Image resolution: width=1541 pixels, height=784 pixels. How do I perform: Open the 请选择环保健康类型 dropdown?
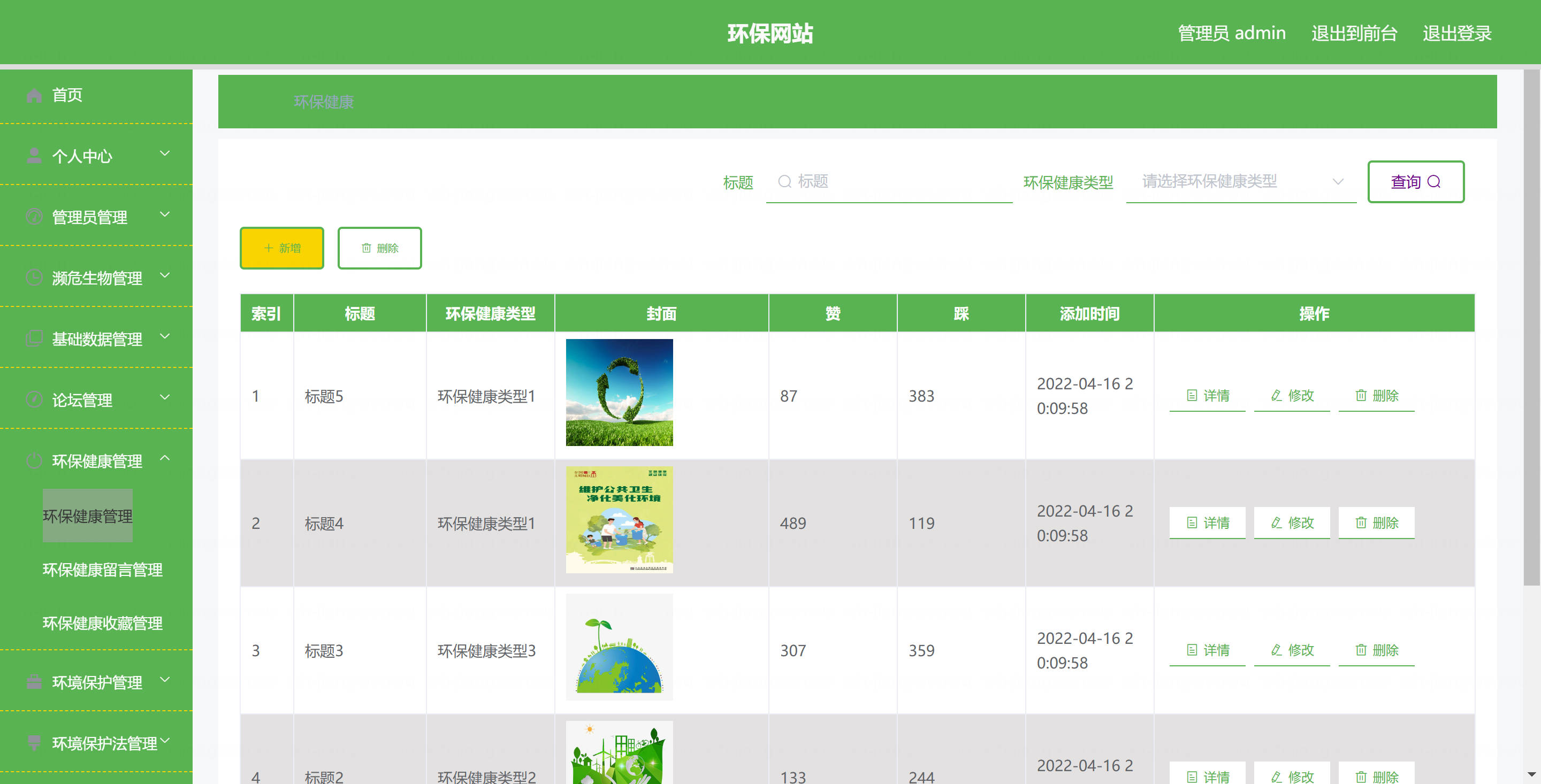(x=1241, y=181)
